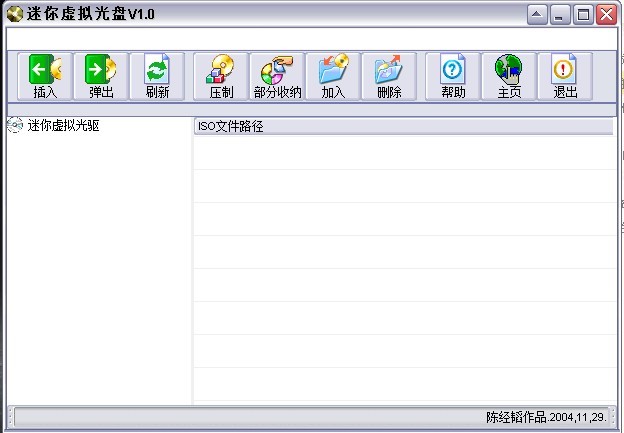Click the 弹出 (Eject) toolbar icon
This screenshot has height=433, width=624.
101,76
